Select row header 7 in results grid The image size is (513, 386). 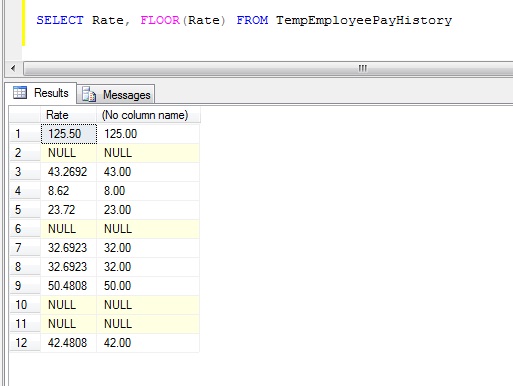pyautogui.click(x=25, y=248)
